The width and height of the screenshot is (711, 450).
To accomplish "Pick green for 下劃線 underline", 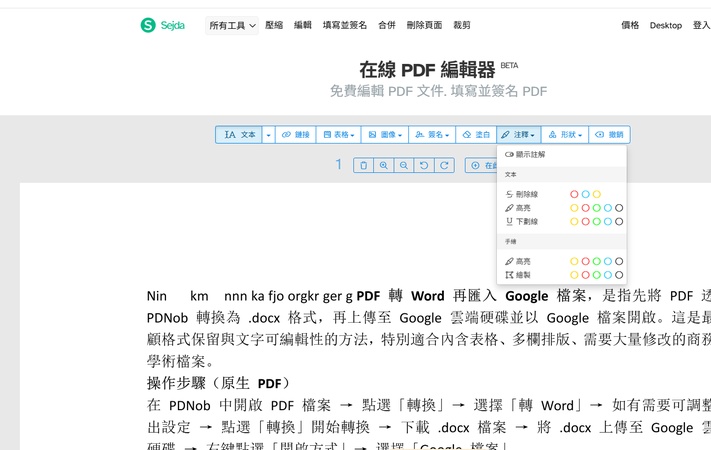I will pos(597,221).
